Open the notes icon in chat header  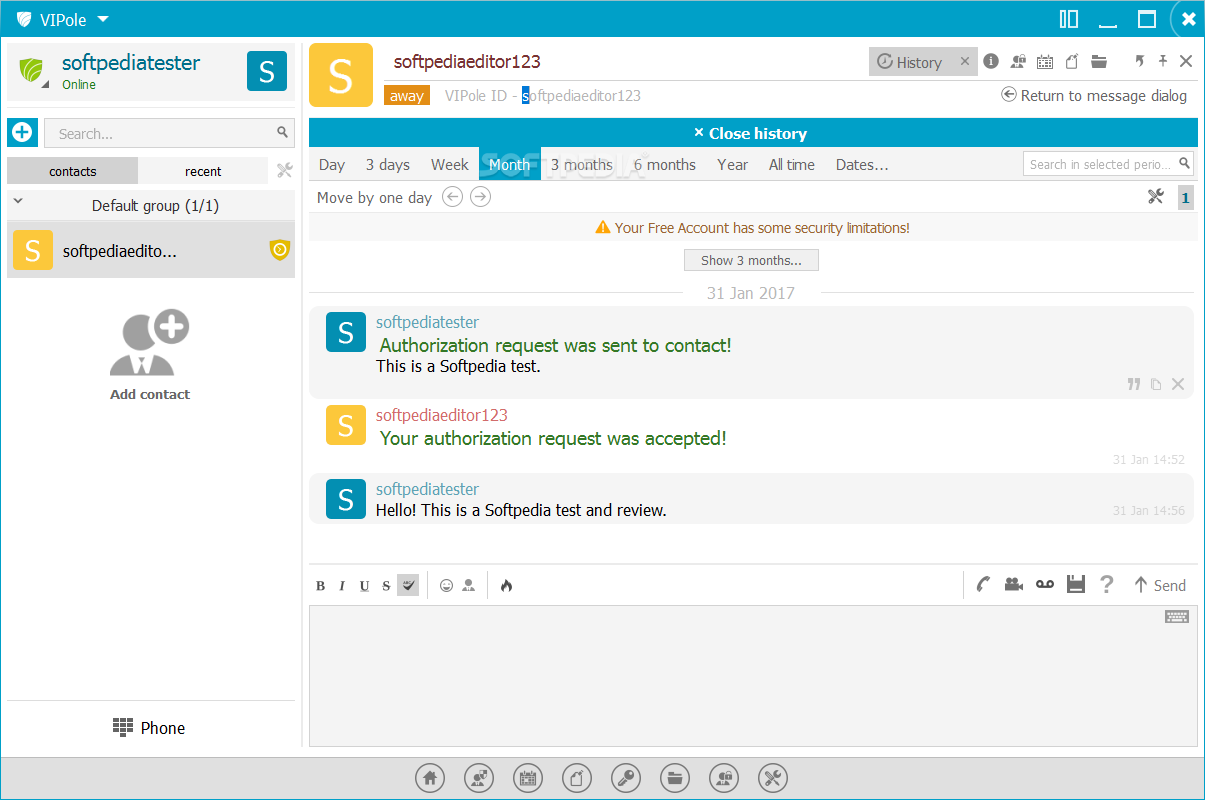1072,61
